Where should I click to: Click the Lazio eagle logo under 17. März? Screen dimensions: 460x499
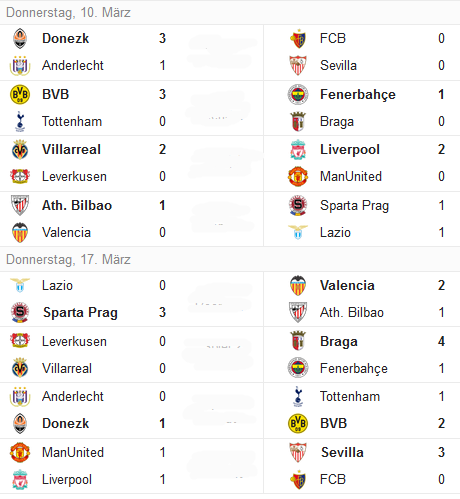point(20,285)
